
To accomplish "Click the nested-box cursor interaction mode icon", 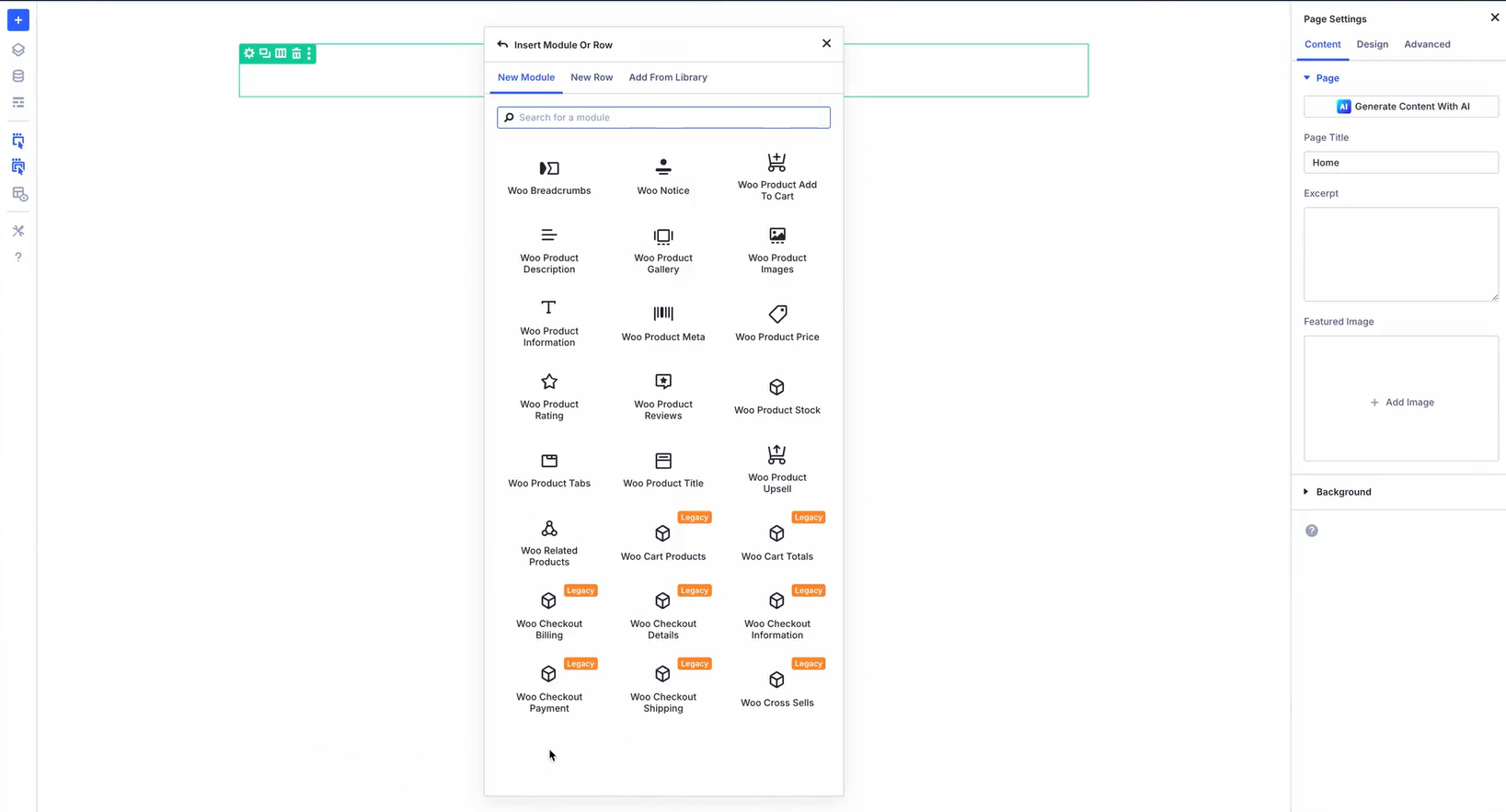I will (x=18, y=166).
